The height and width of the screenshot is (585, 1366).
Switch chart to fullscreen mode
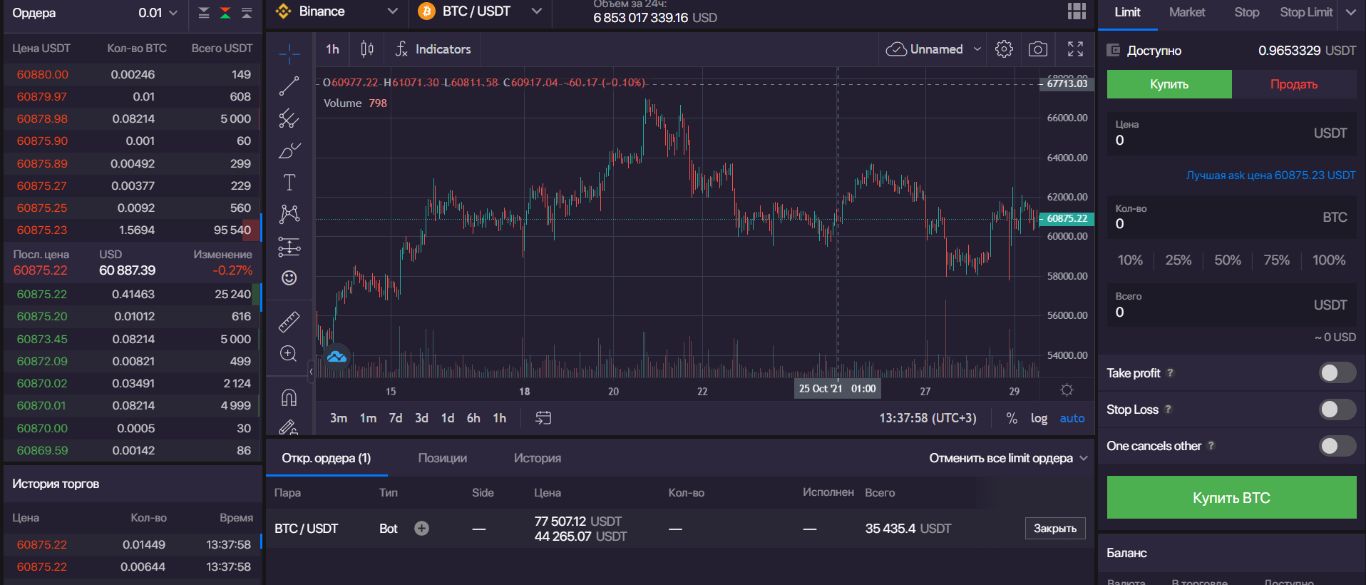[1076, 49]
